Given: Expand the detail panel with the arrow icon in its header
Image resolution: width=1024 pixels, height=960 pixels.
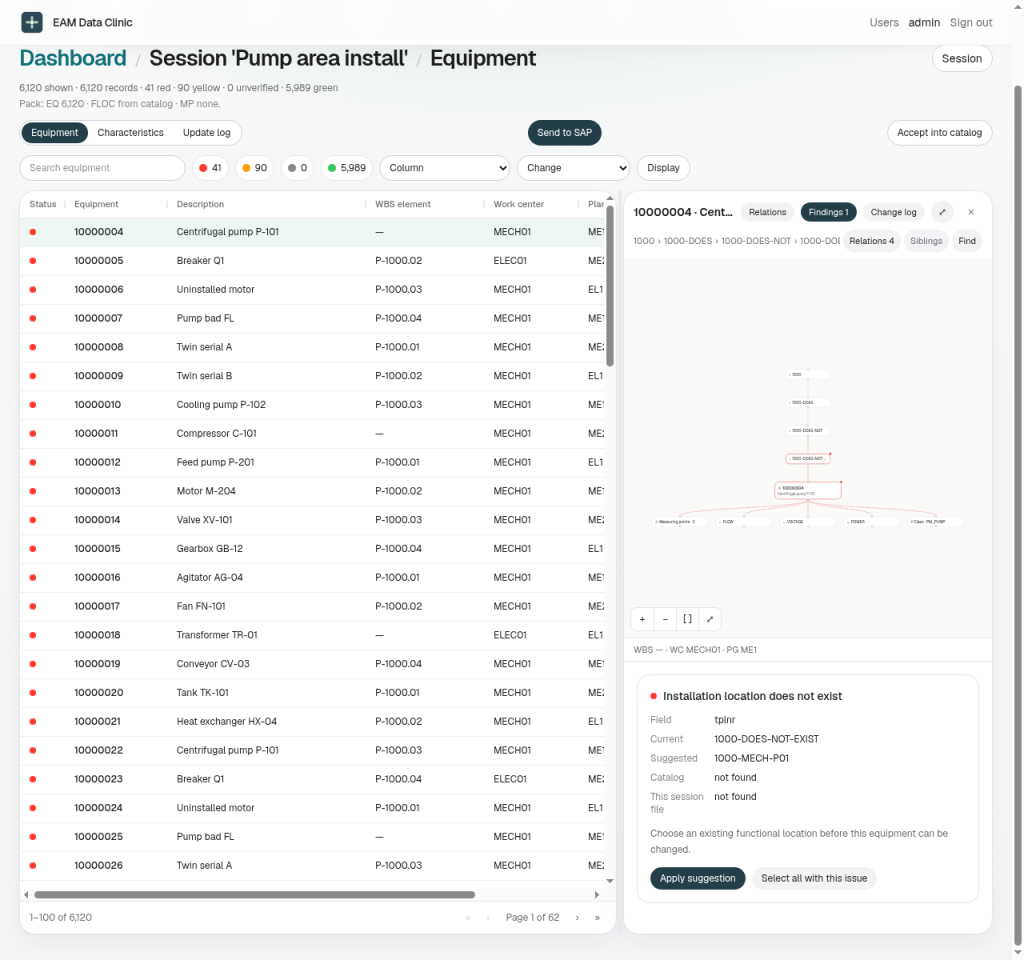Looking at the screenshot, I should (x=942, y=212).
